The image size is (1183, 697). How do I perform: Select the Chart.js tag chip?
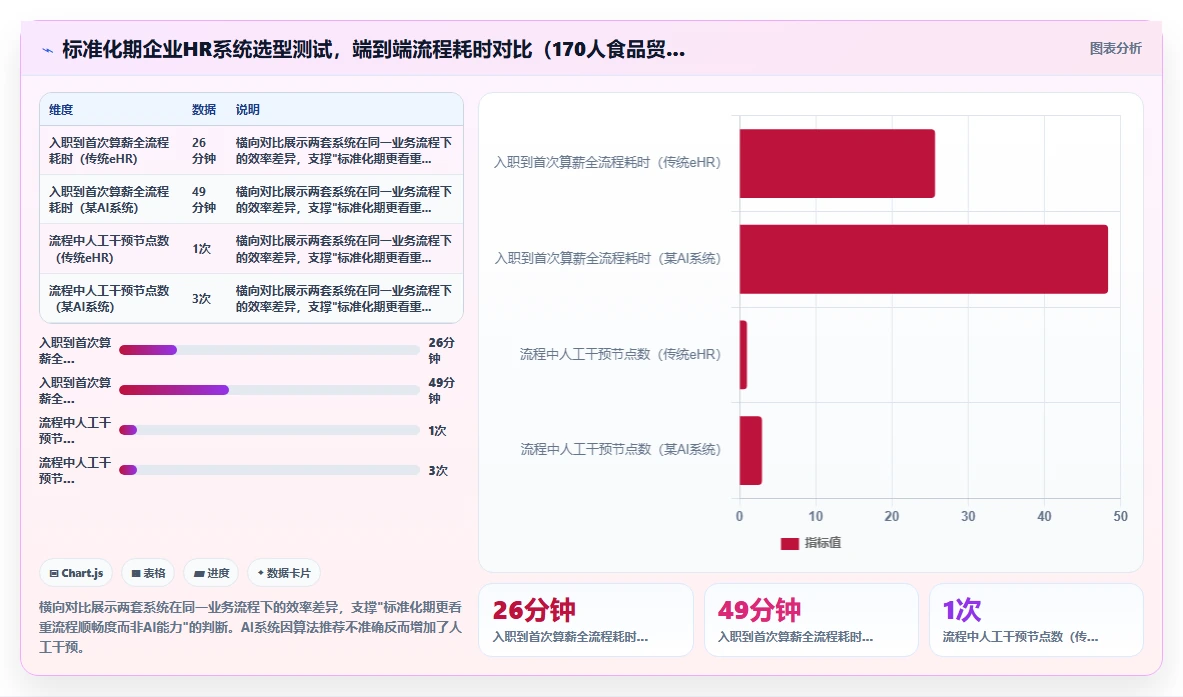(76, 573)
